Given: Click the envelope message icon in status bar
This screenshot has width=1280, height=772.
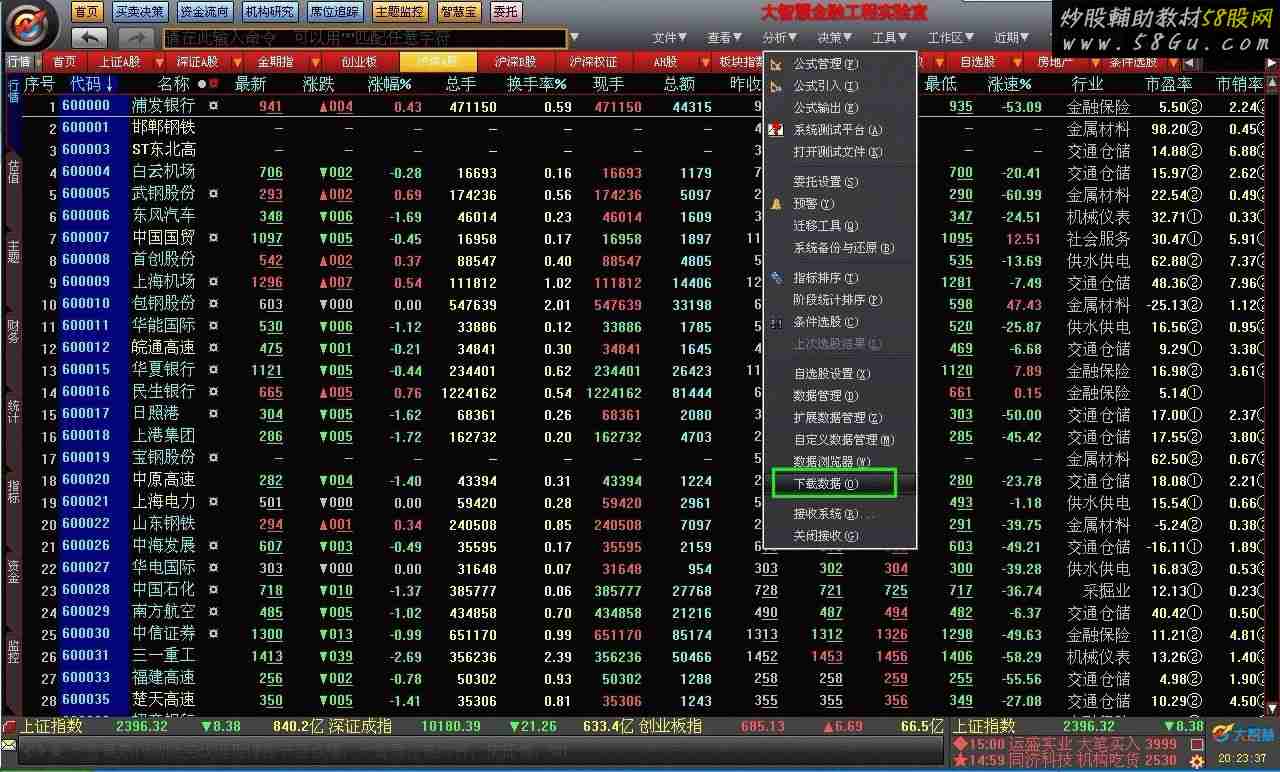Looking at the screenshot, I should (x=9, y=745).
